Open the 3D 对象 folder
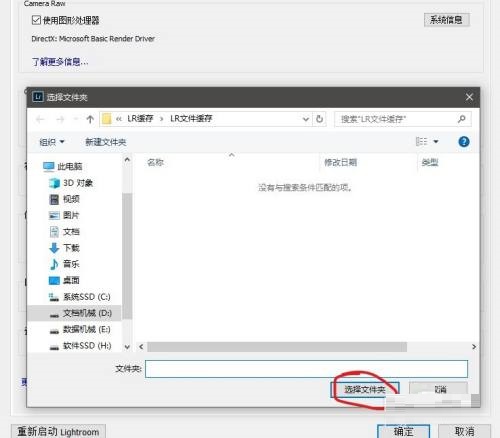The image size is (500, 438). pyautogui.click(x=71, y=183)
